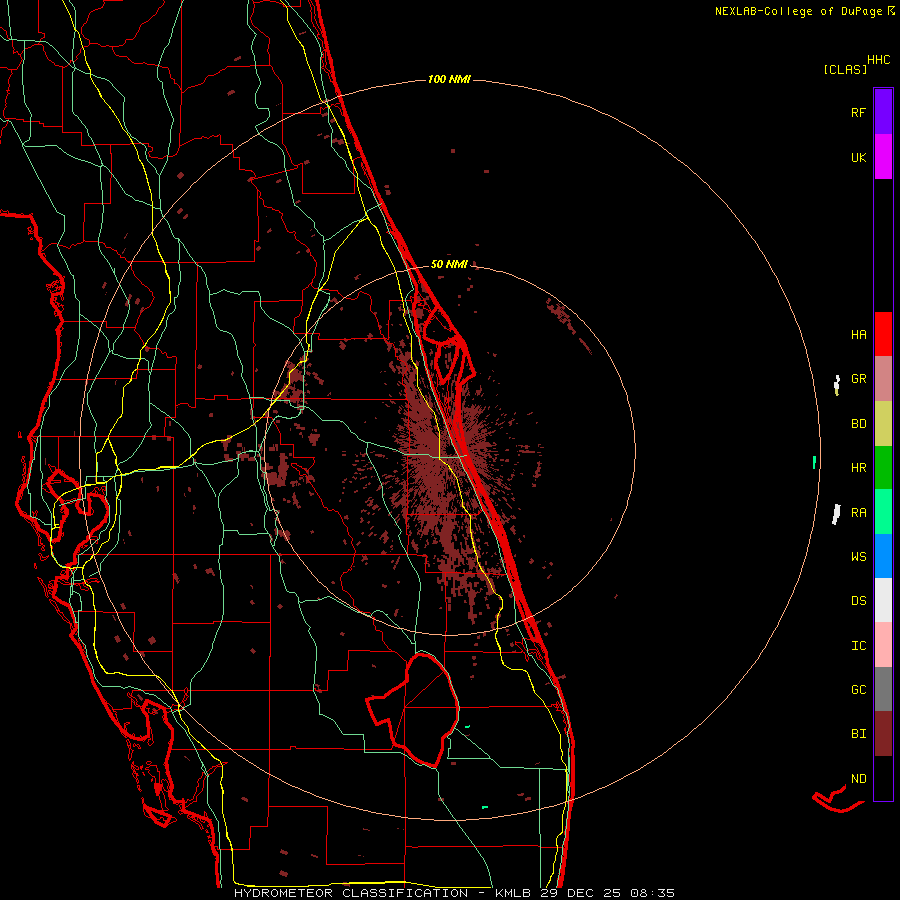This screenshot has height=900, width=900.
Task: Select the HA red color swatch
Action: coord(883,334)
